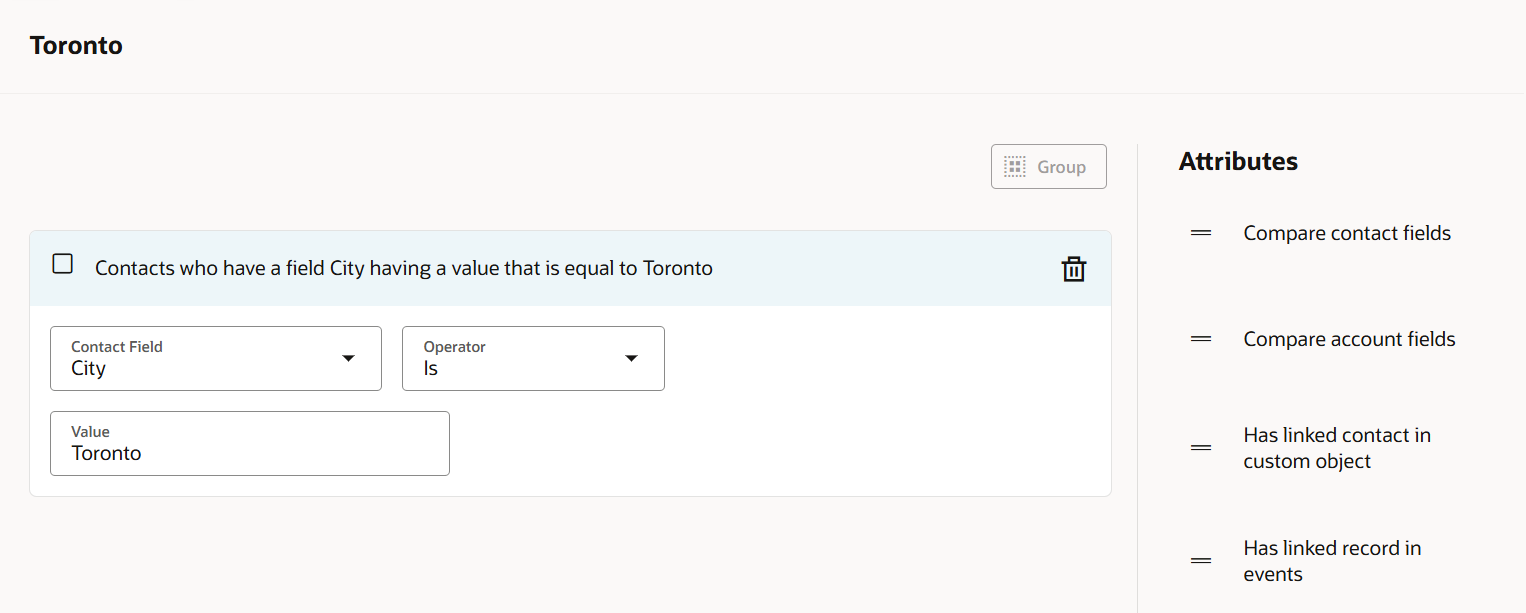
Task: Focus the Value field containing Toronto
Action: (x=250, y=443)
